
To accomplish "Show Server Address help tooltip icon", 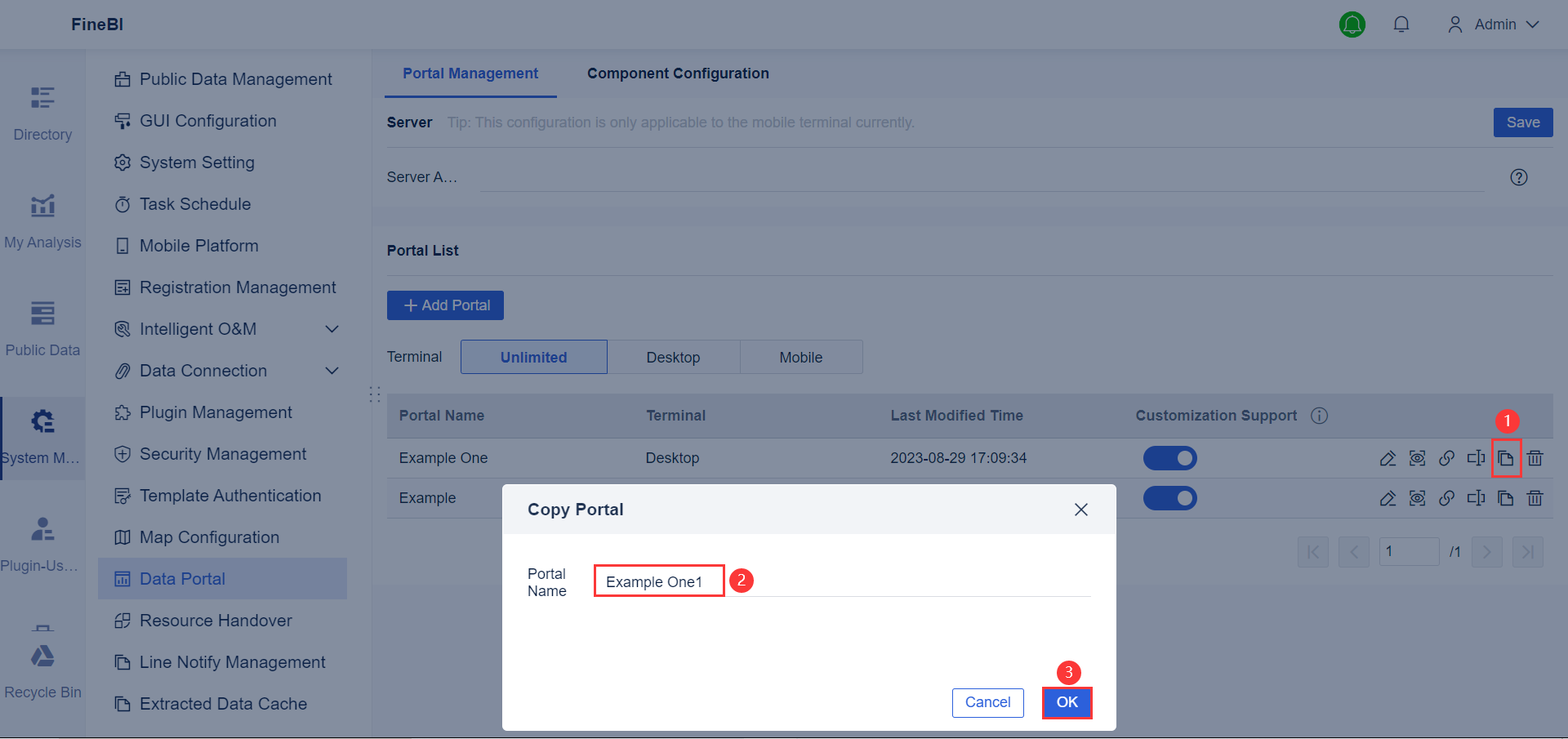I will point(1519,177).
